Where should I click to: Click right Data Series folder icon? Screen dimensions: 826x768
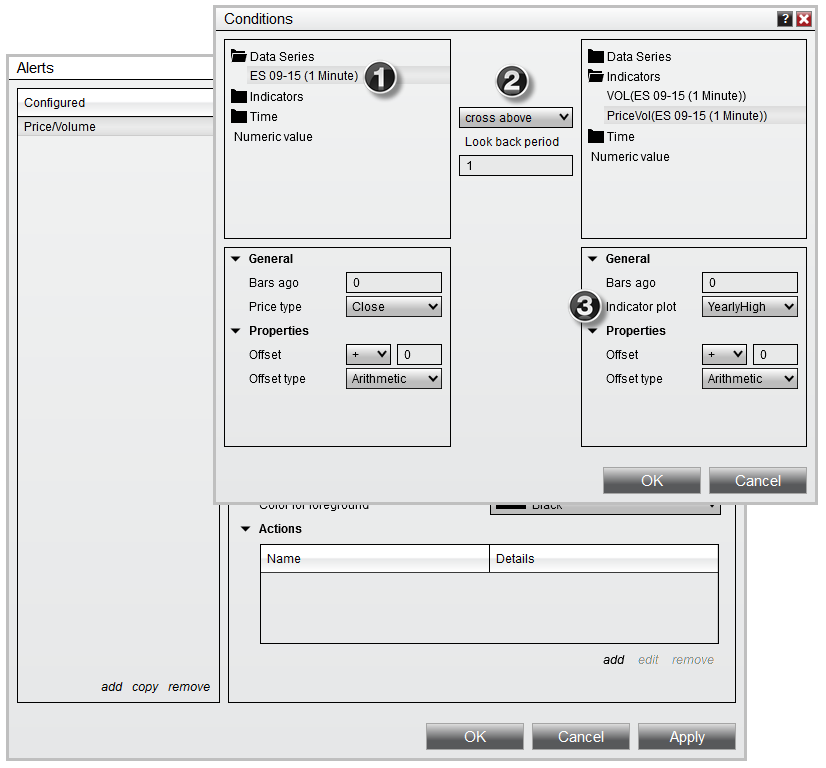[x=596, y=57]
